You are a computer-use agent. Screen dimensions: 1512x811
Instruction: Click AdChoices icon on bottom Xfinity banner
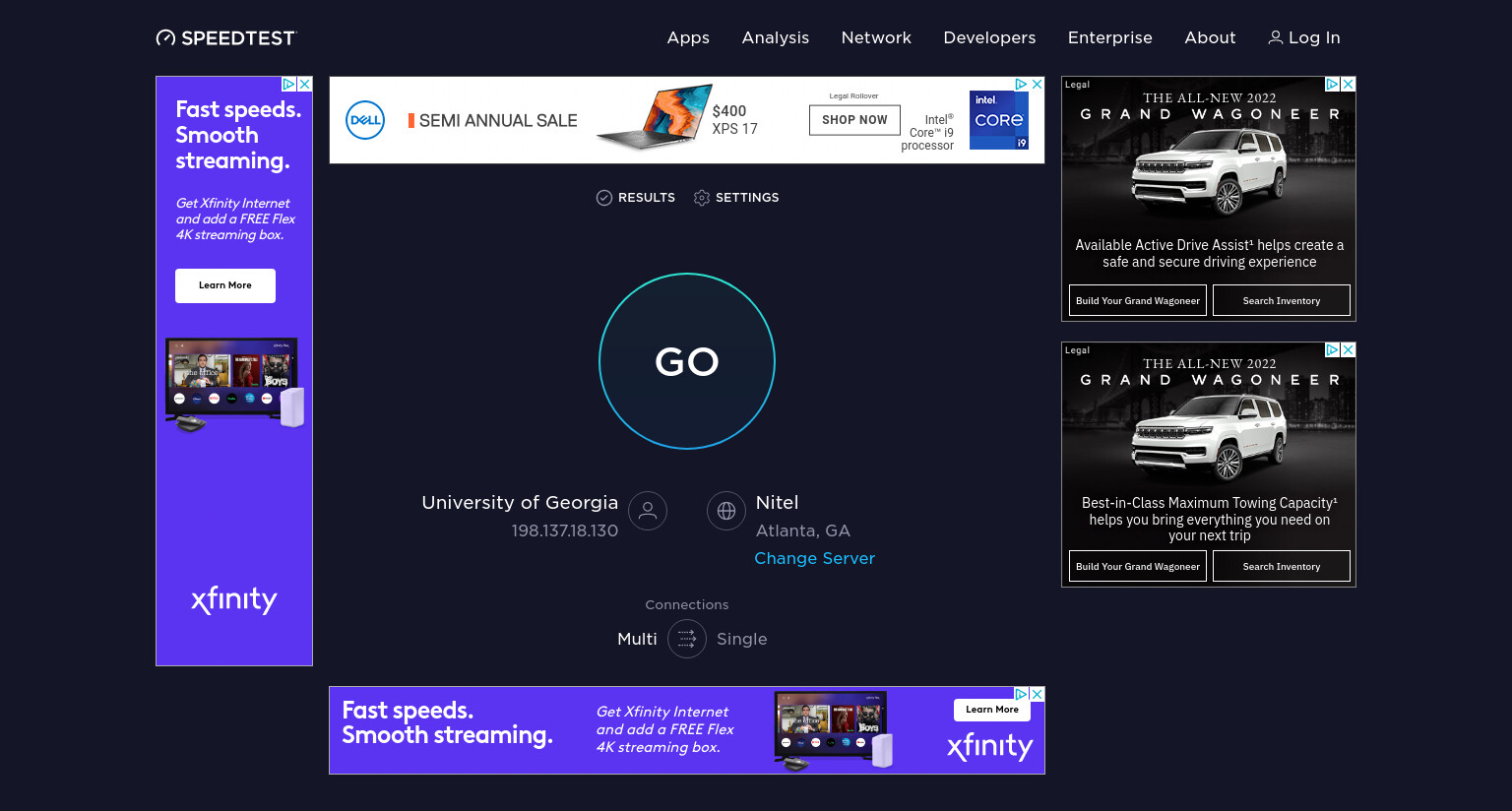click(1021, 695)
